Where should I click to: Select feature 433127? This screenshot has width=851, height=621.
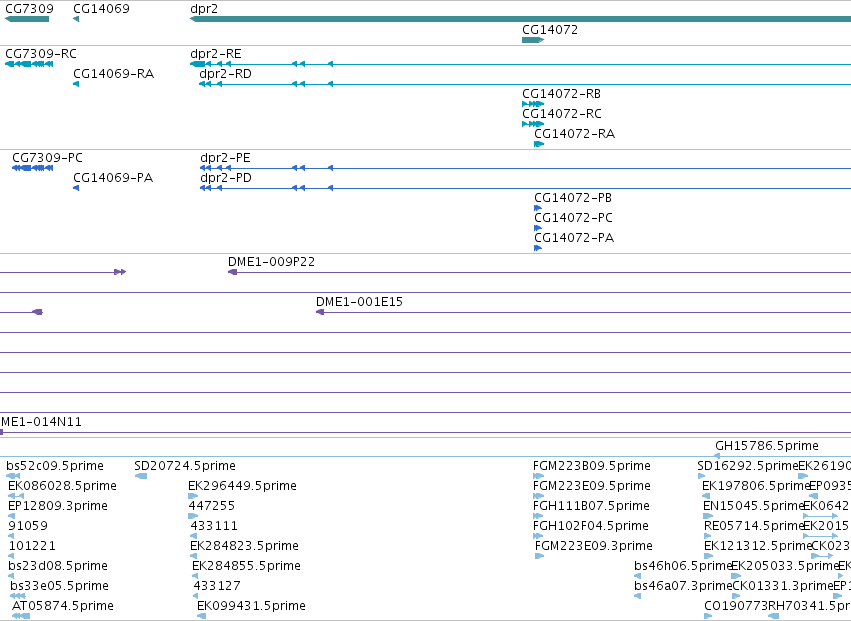tap(217, 586)
